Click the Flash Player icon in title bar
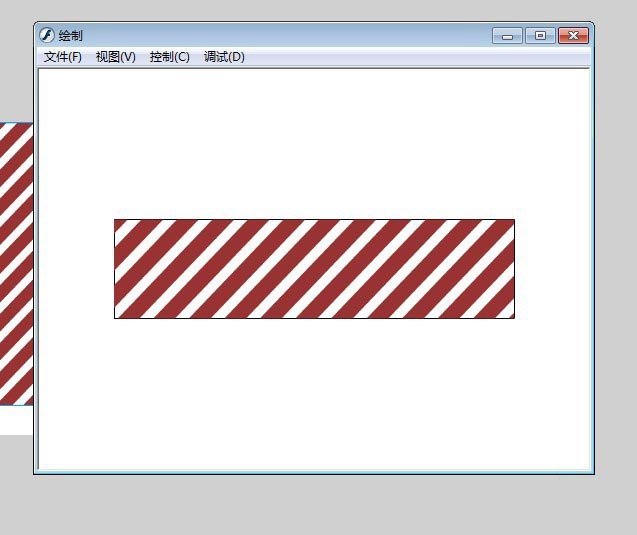This screenshot has height=535, width=637. pyautogui.click(x=47, y=35)
